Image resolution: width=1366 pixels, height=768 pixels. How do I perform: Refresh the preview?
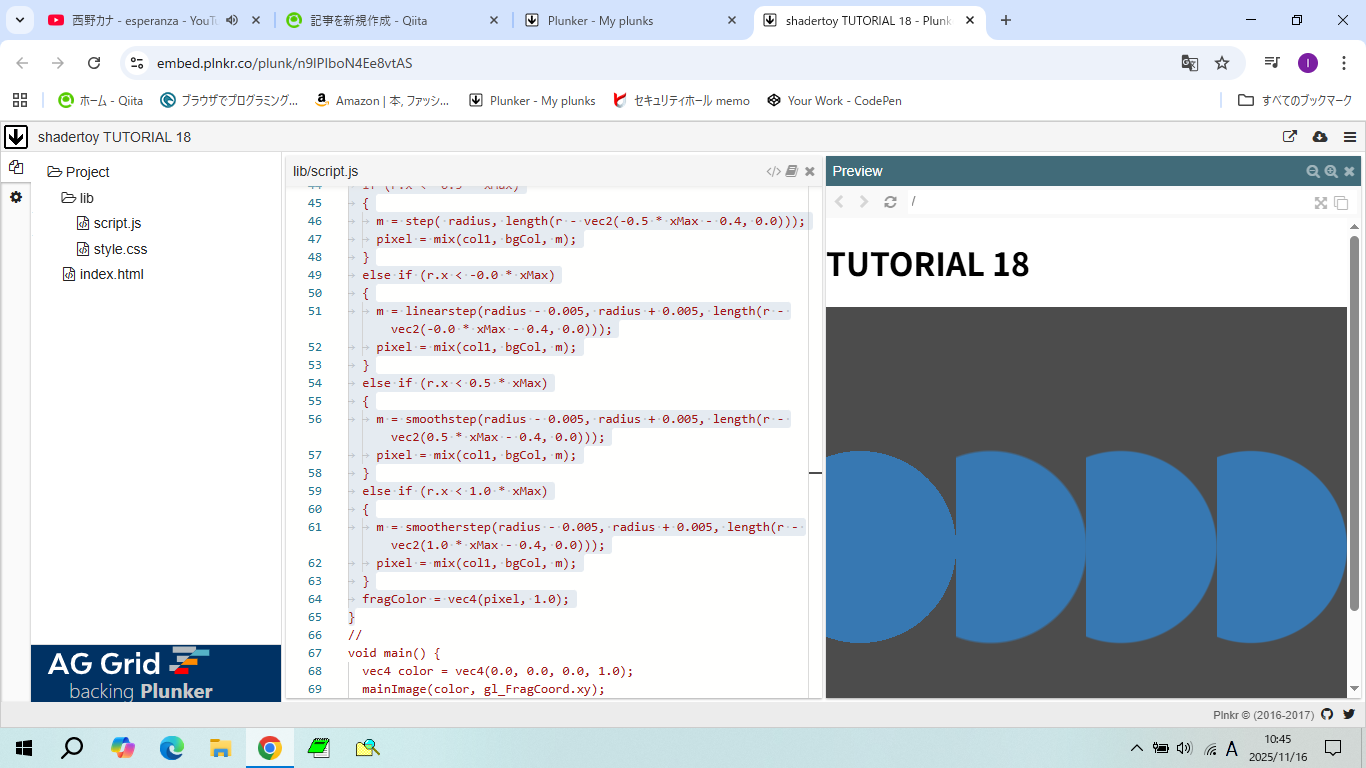click(890, 201)
